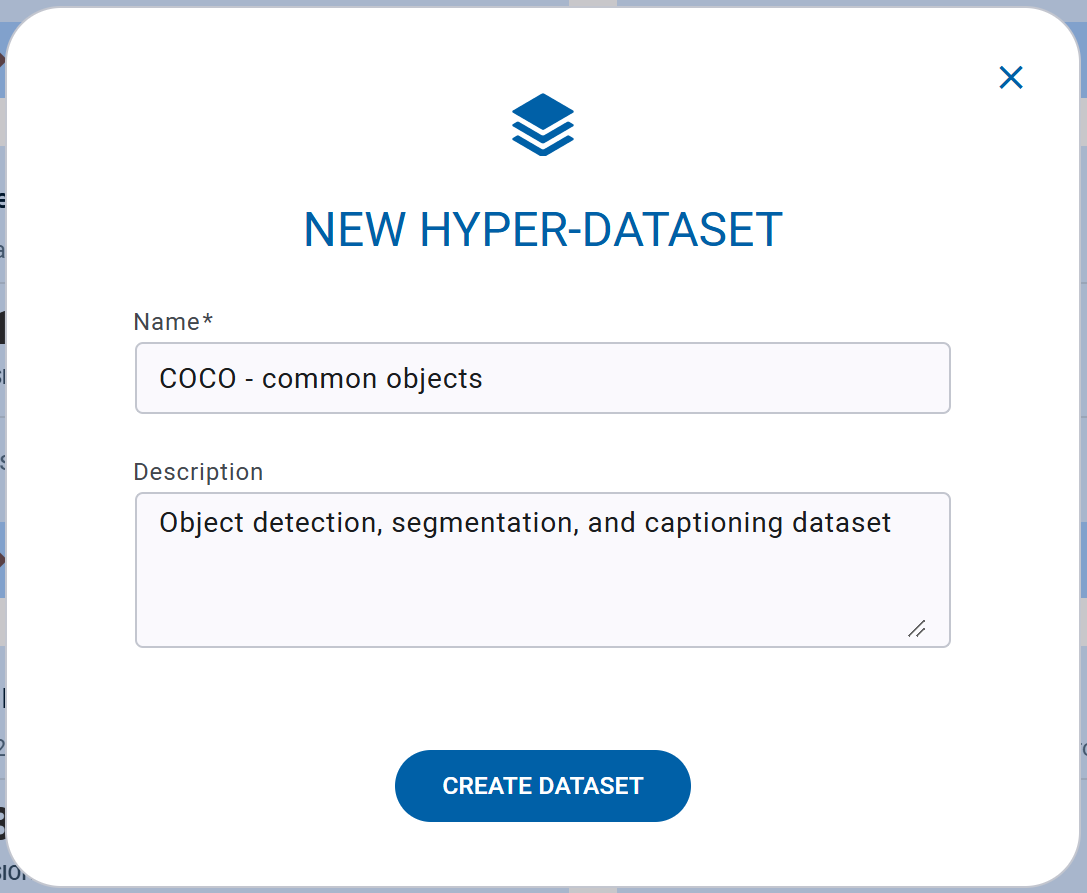Click the layers glyph centered above NEW HYPER-DATASET
This screenshot has height=893, width=1087.
click(542, 124)
